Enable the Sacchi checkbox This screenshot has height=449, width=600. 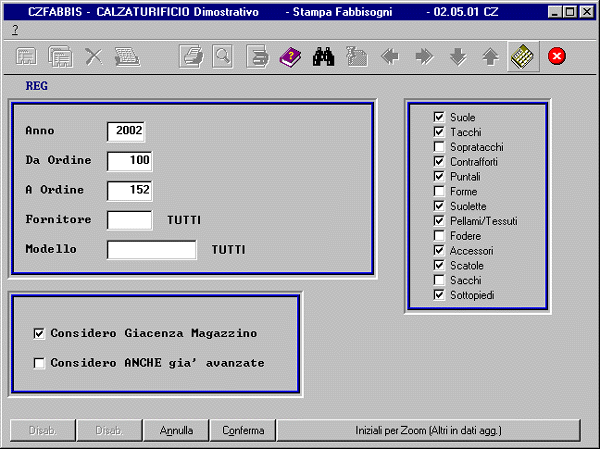click(439, 280)
